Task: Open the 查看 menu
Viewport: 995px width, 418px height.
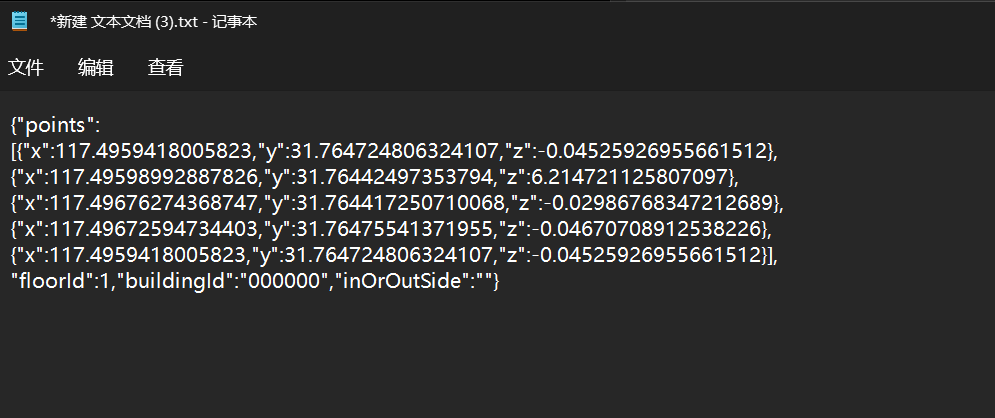Action: (x=166, y=67)
